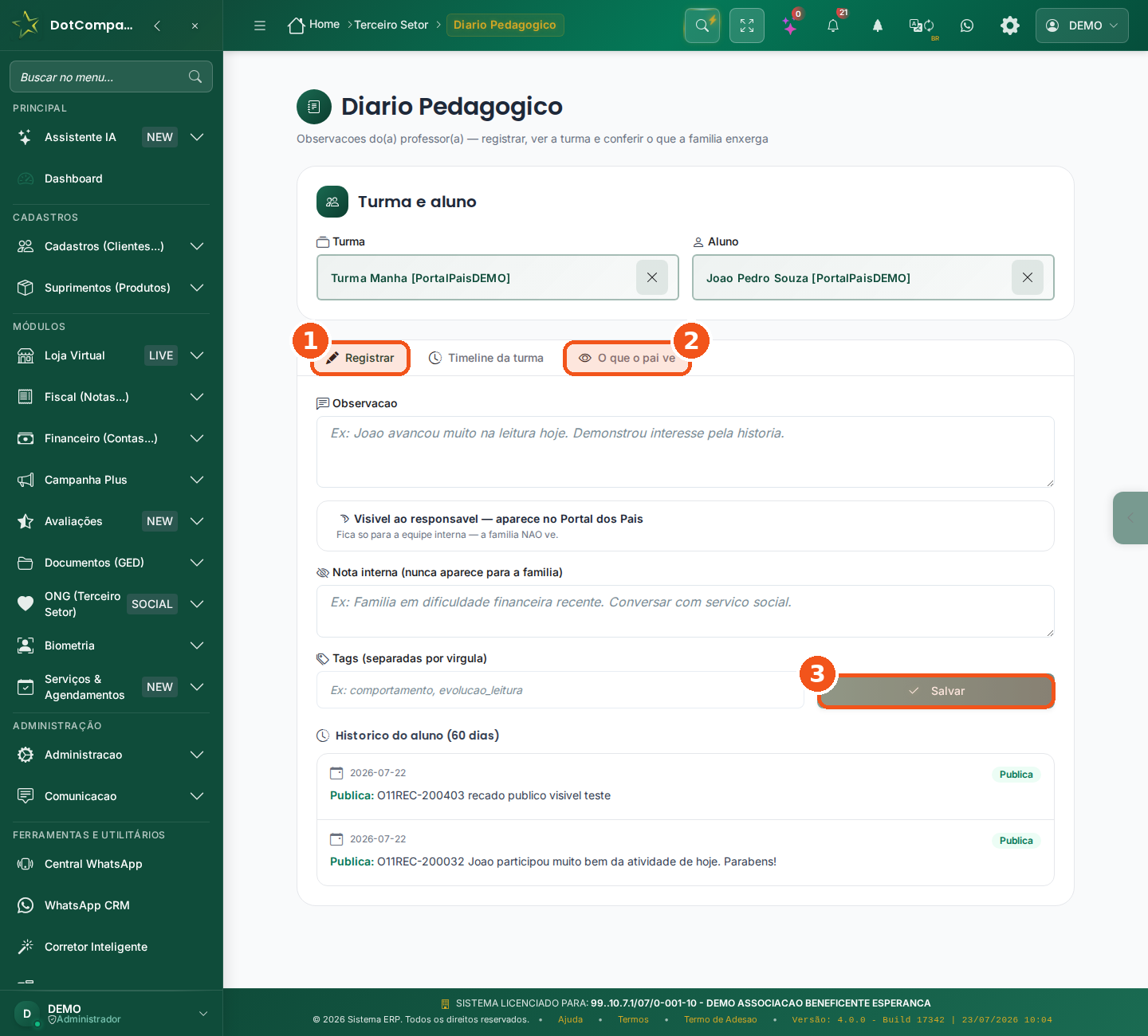Focus the Buscar no menu search field

click(x=111, y=77)
